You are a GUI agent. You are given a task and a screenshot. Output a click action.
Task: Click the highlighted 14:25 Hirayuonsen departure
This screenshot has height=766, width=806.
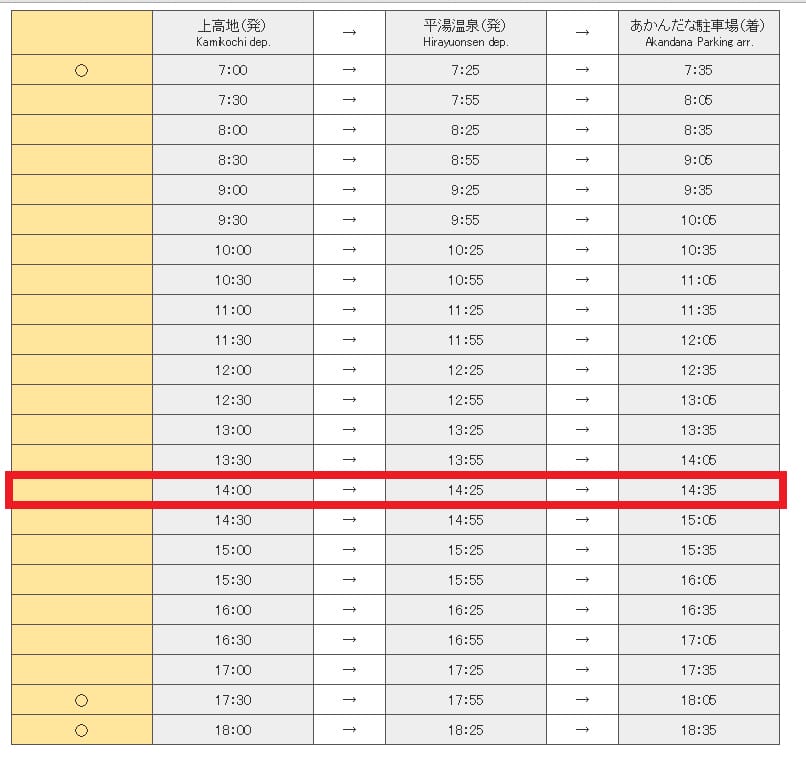click(466, 490)
